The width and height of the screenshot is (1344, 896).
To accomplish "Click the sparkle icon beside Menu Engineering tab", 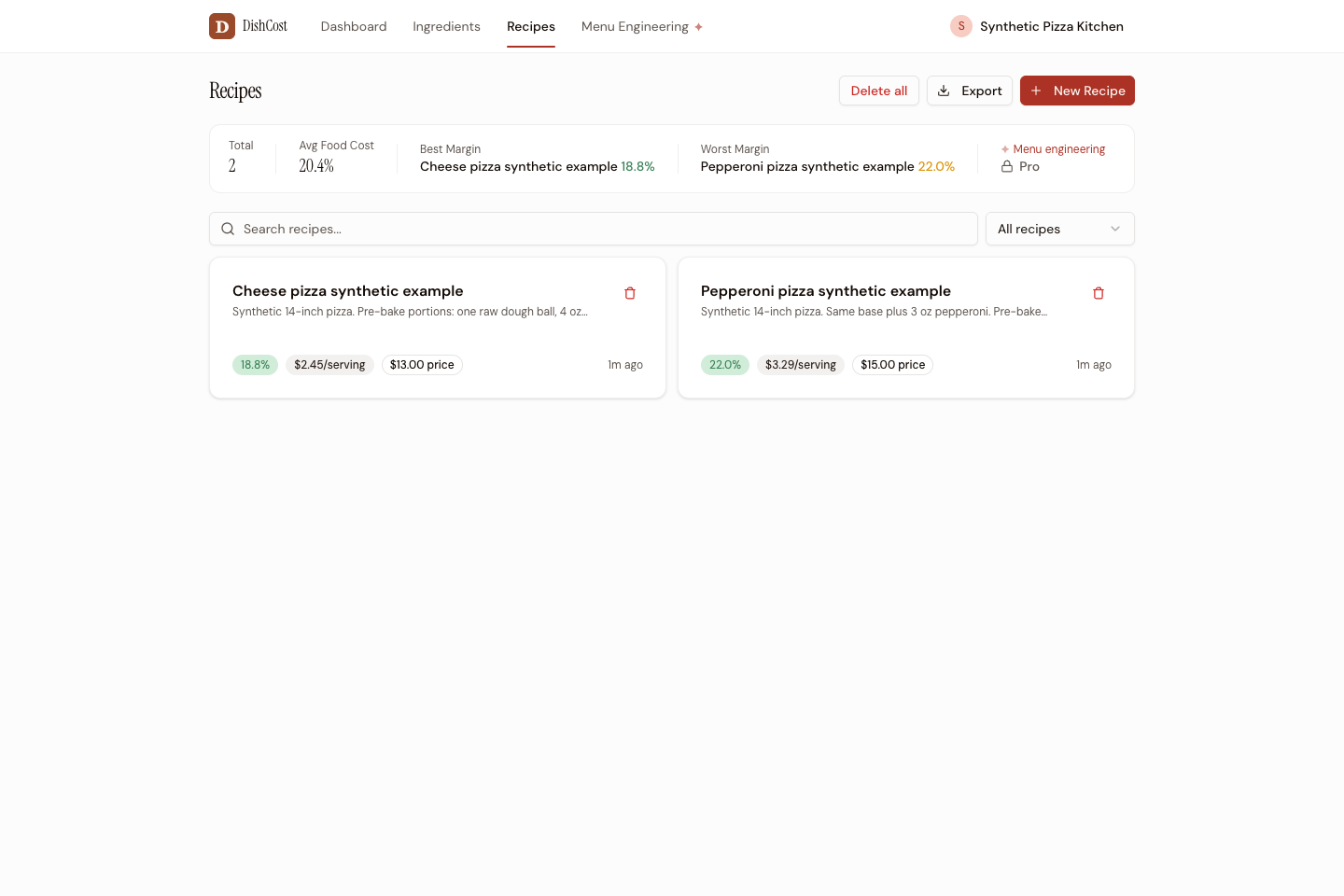I will (698, 27).
